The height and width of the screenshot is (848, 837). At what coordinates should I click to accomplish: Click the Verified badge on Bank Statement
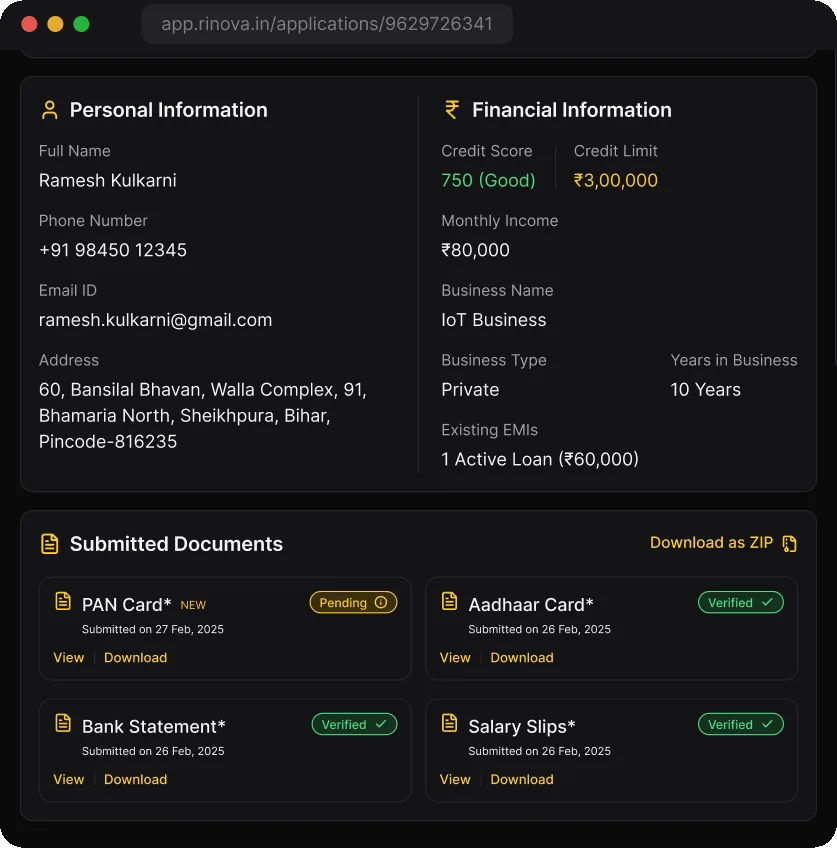(354, 724)
